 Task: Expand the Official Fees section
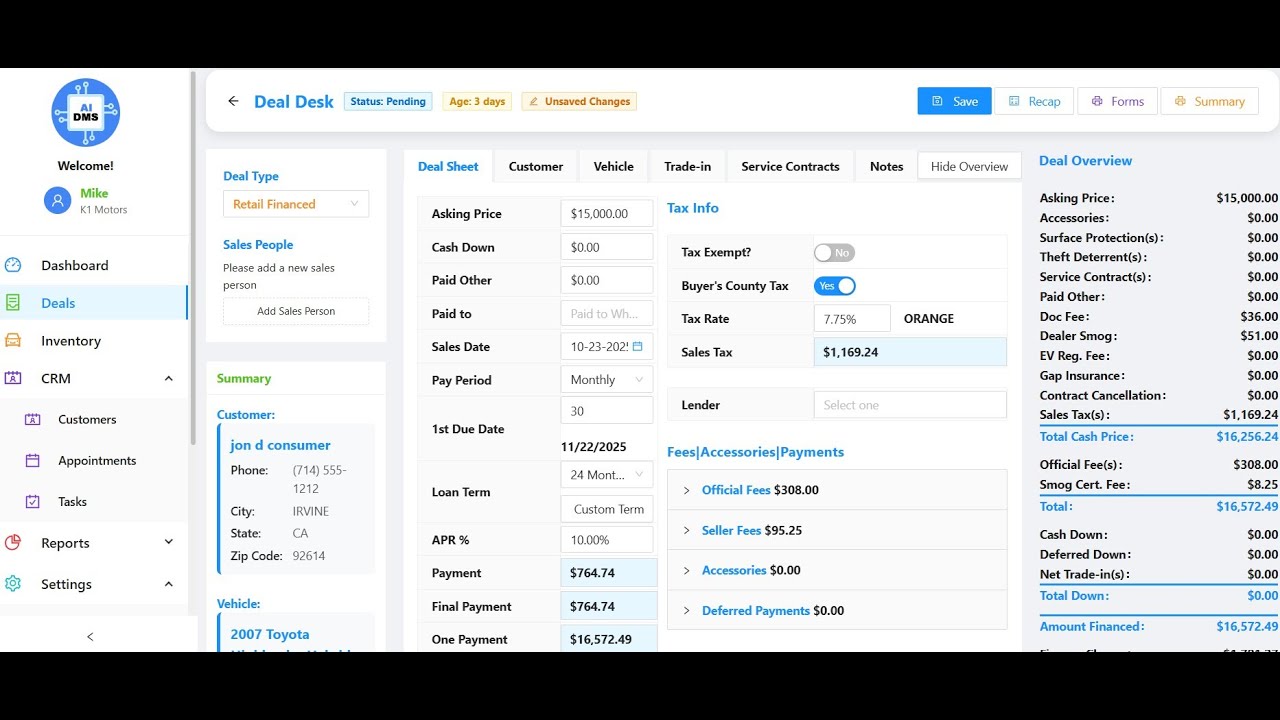pos(837,490)
